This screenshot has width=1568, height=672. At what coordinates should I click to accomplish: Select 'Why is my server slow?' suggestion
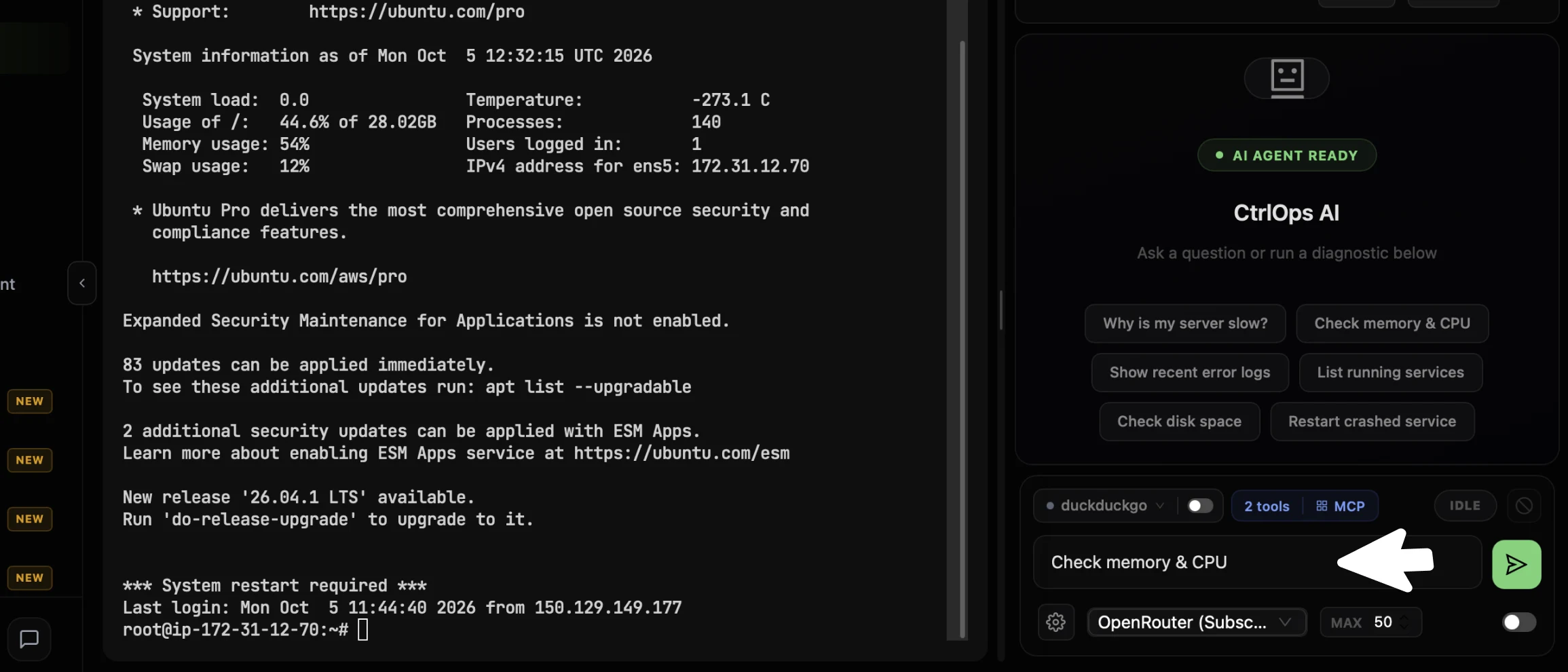tap(1185, 323)
